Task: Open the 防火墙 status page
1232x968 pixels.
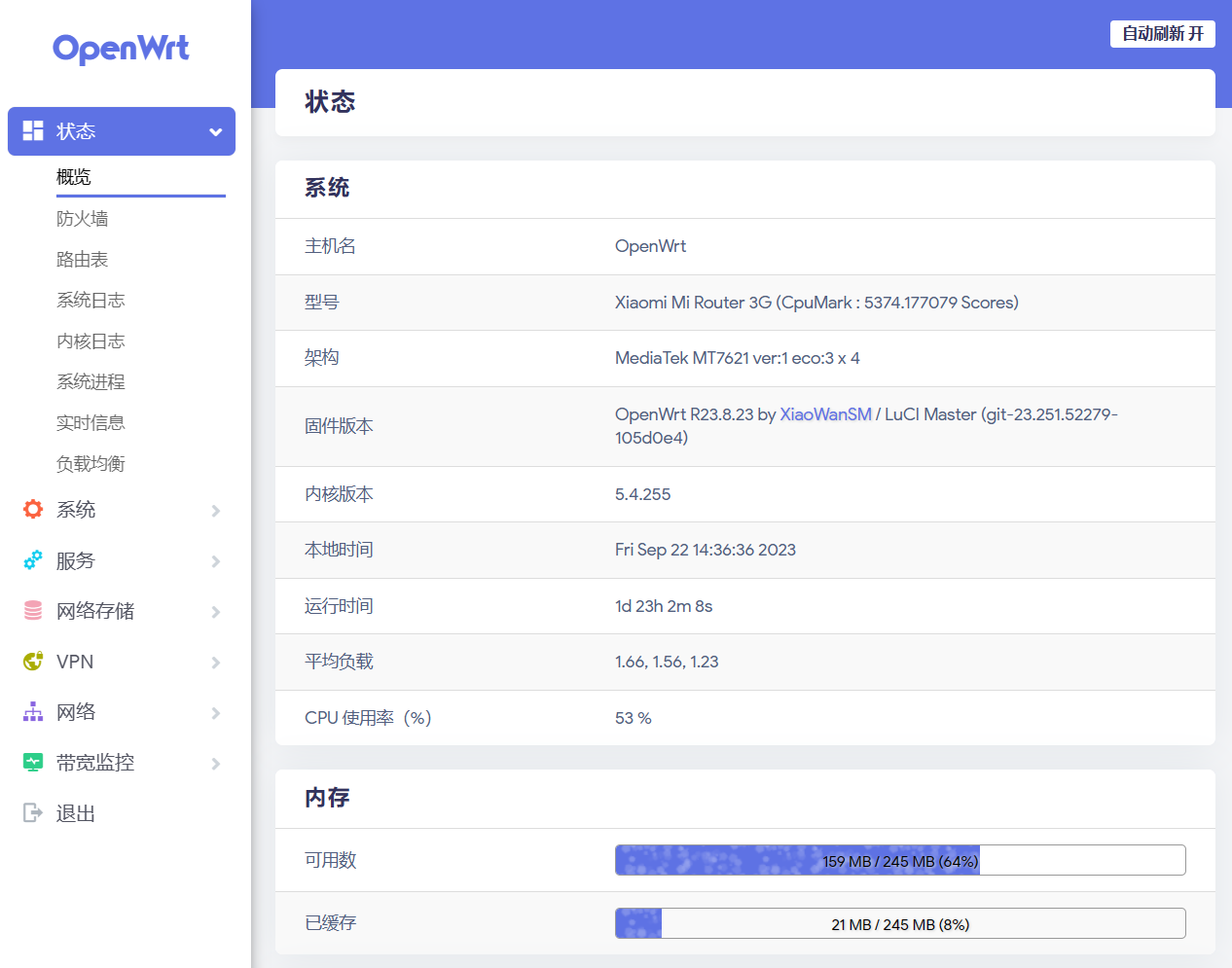Action: point(83,219)
